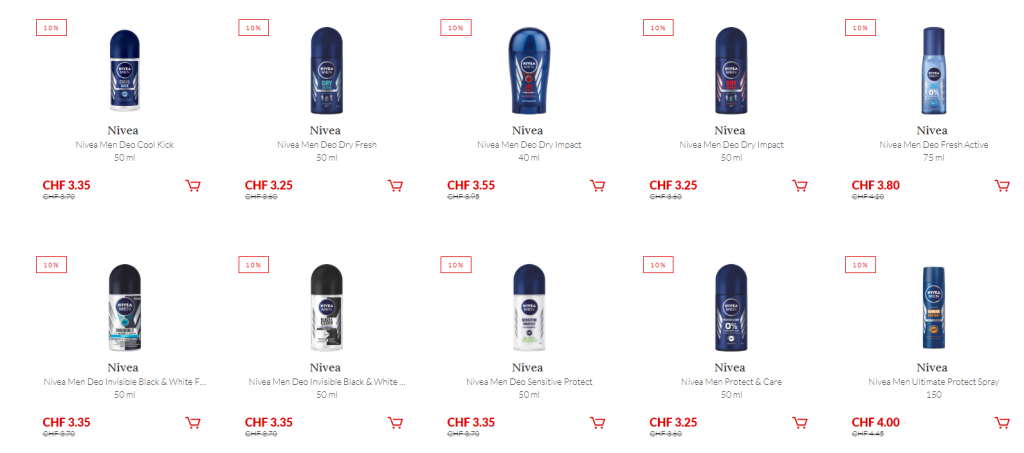Add Nivea Men Protect & Care to cart
The image size is (1024, 453).
(x=800, y=423)
